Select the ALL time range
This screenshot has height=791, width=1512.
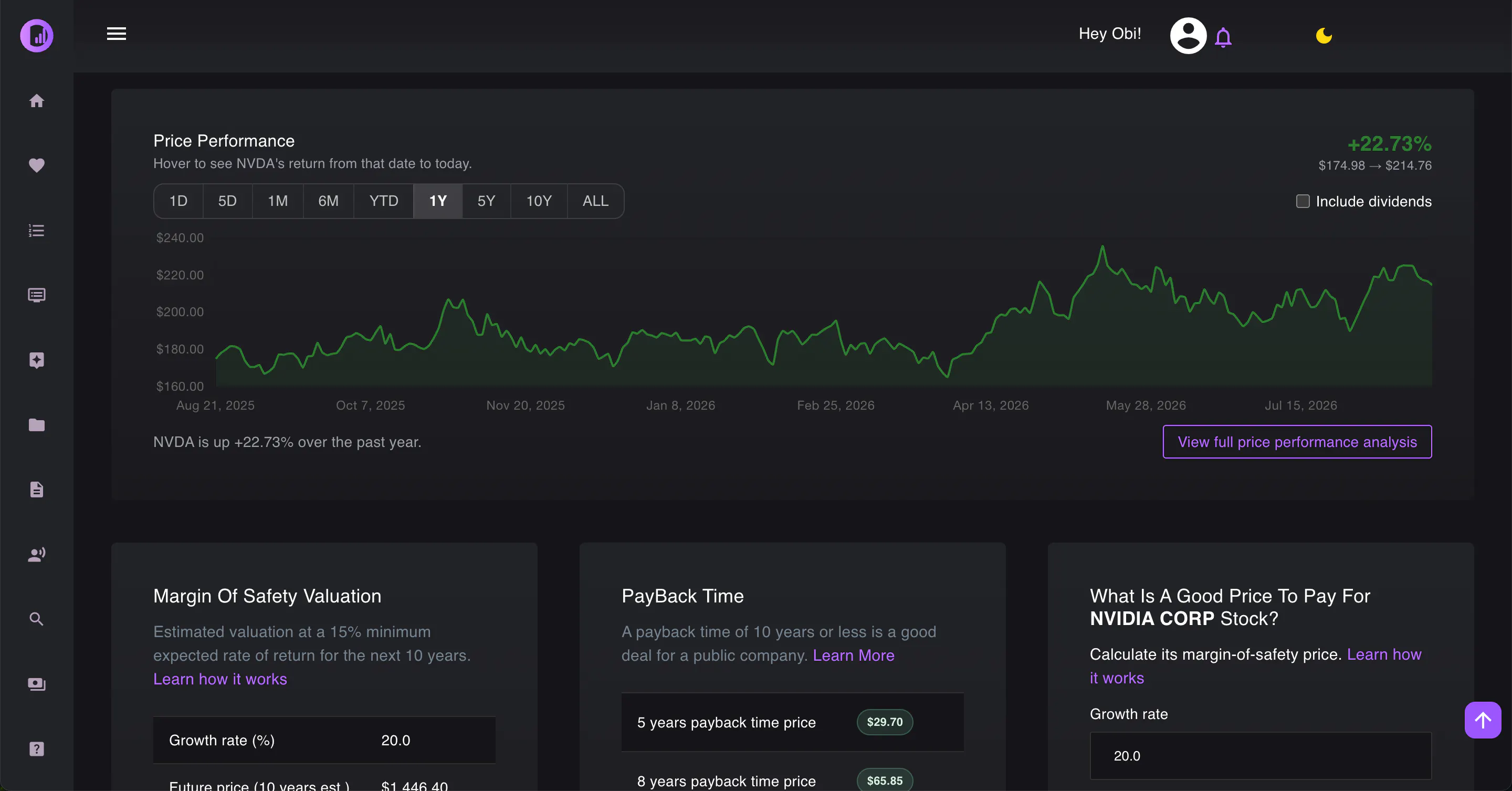pos(595,201)
